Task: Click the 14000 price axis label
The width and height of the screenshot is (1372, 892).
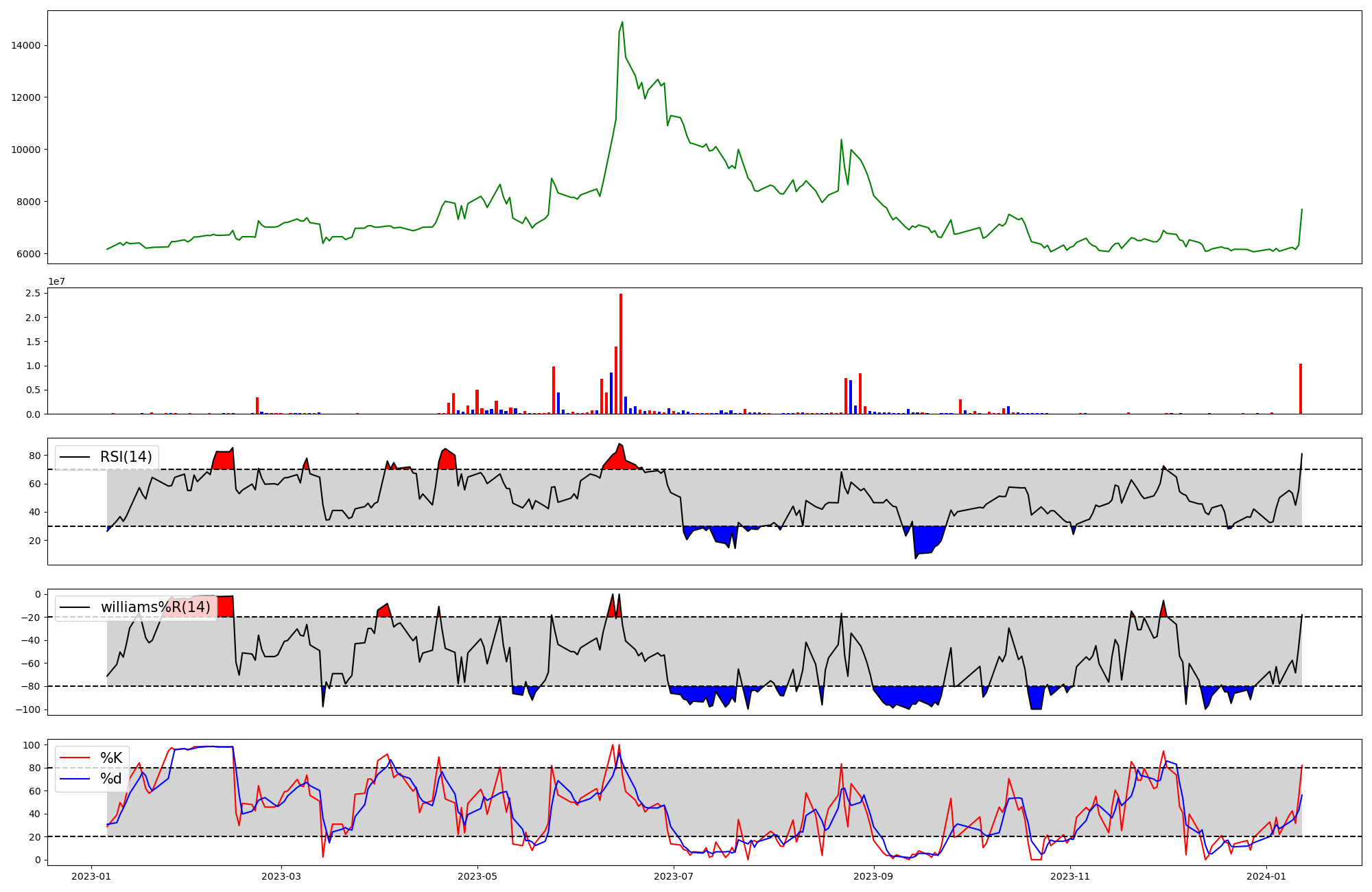Action: (26, 45)
